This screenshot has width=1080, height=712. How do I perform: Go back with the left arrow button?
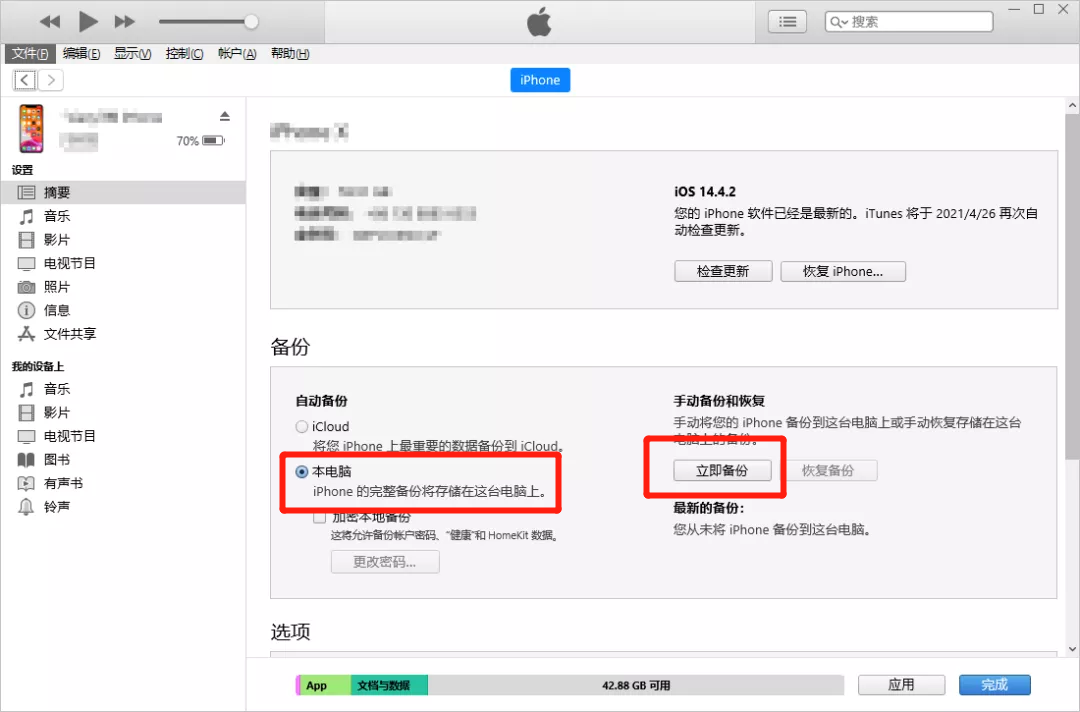pyautogui.click(x=25, y=81)
